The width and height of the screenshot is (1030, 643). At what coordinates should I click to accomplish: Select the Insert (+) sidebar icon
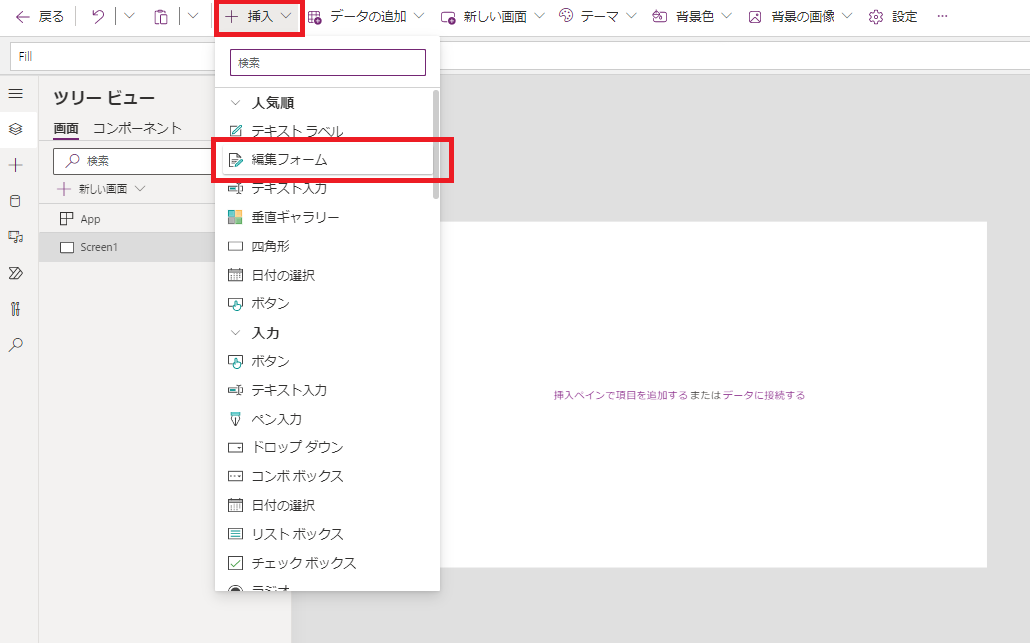pos(14,165)
